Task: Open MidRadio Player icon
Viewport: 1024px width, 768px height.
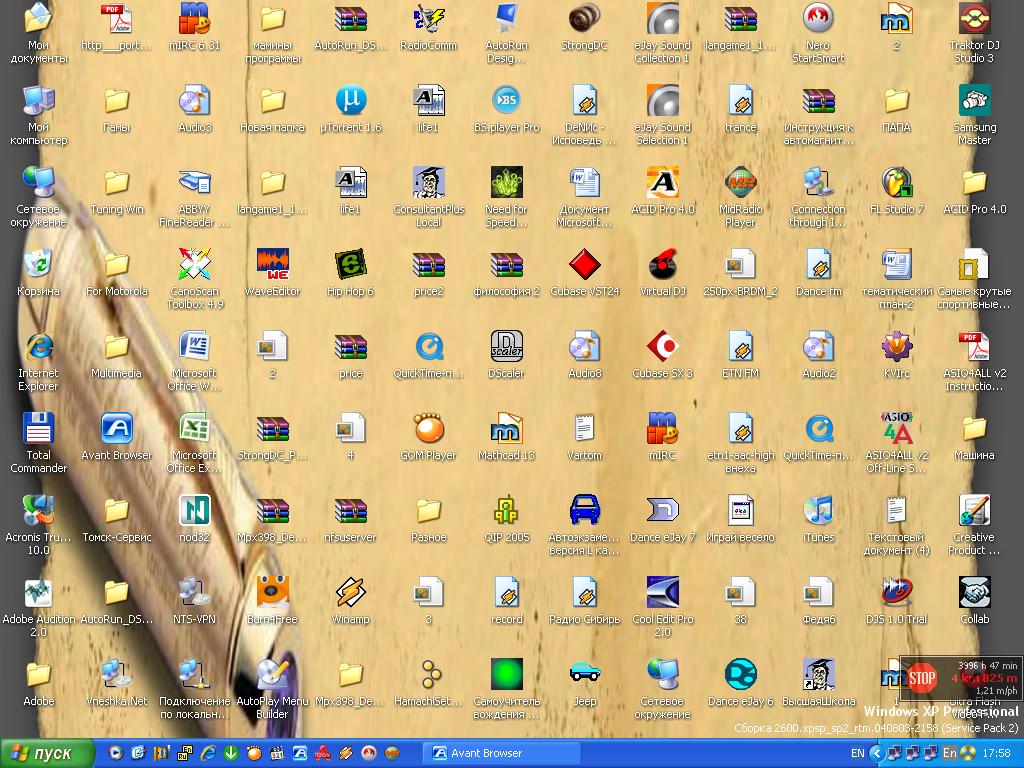Action: [741, 183]
